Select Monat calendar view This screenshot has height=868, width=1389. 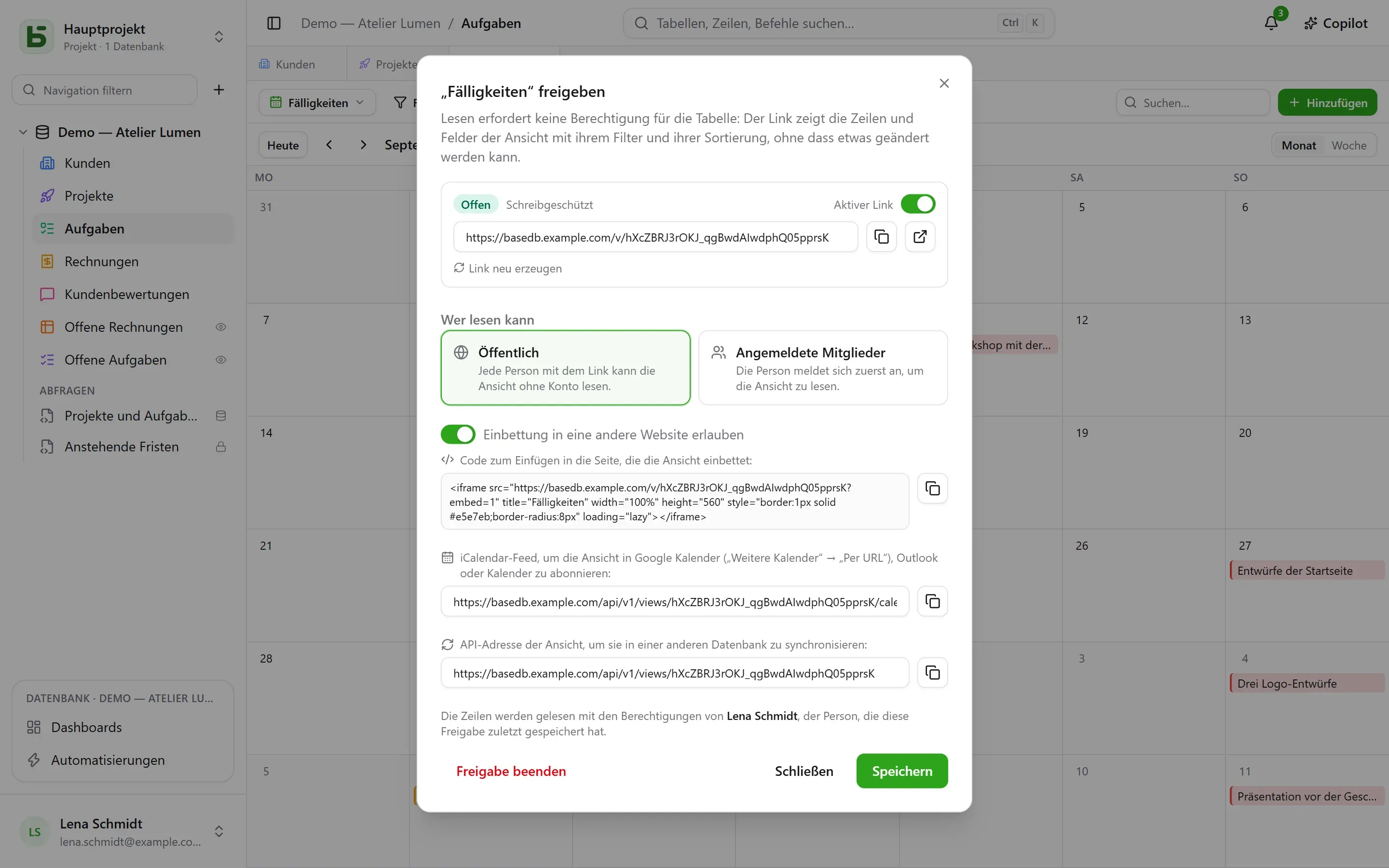pyautogui.click(x=1298, y=145)
